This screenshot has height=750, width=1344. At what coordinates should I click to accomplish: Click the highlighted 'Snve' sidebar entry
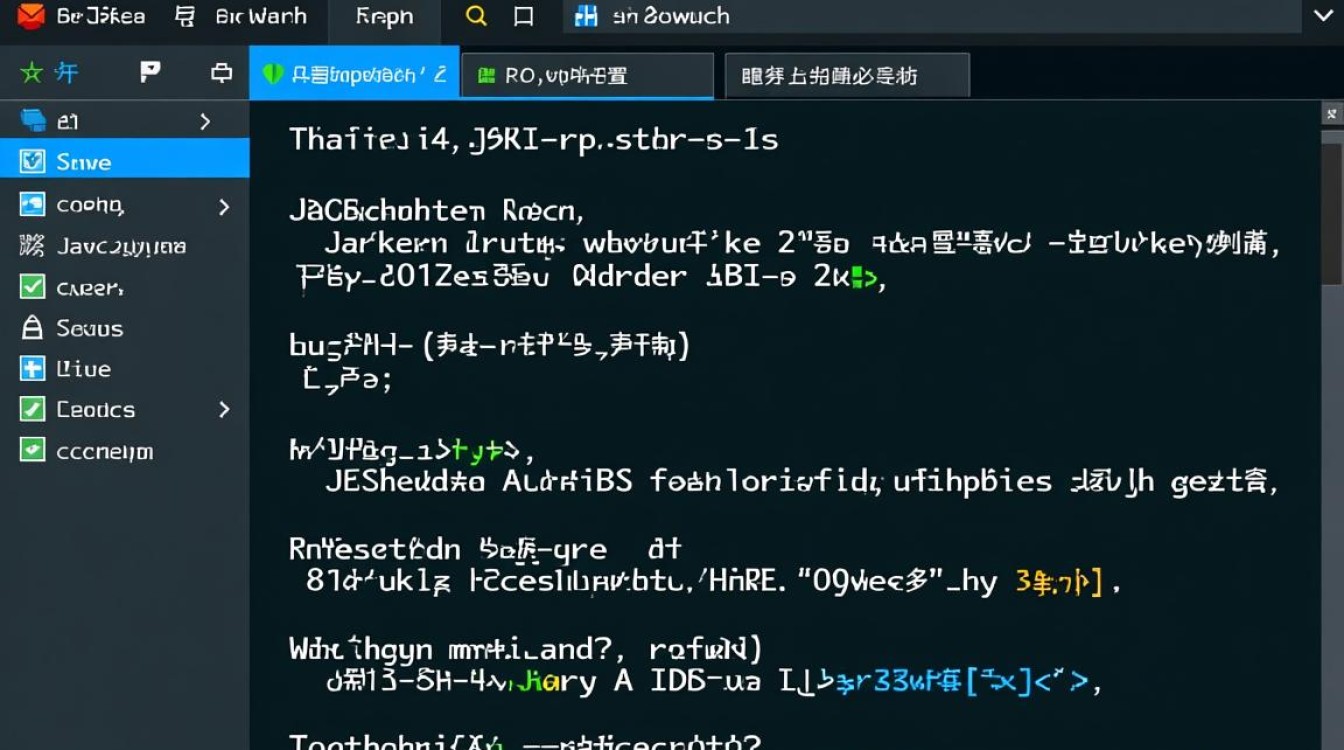pyautogui.click(x=85, y=161)
